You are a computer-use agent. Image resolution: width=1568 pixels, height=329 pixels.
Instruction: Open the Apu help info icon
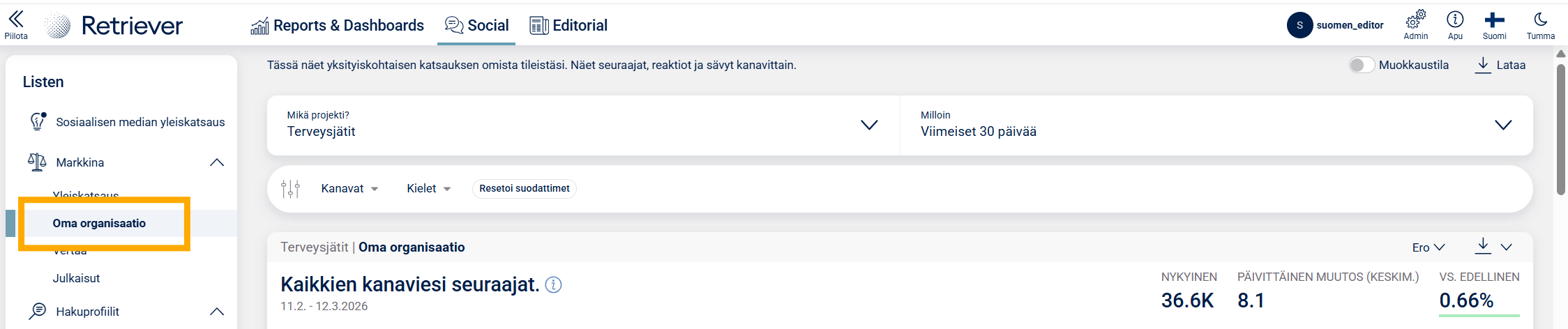pyautogui.click(x=1455, y=20)
